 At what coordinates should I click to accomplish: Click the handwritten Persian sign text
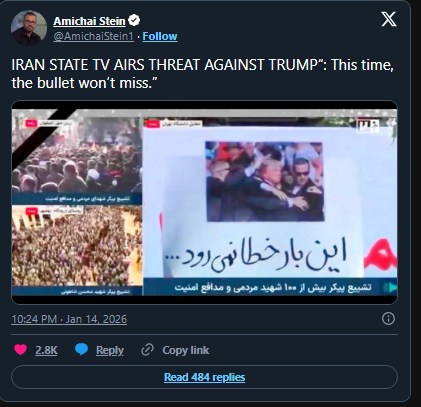pyautogui.click(x=256, y=254)
